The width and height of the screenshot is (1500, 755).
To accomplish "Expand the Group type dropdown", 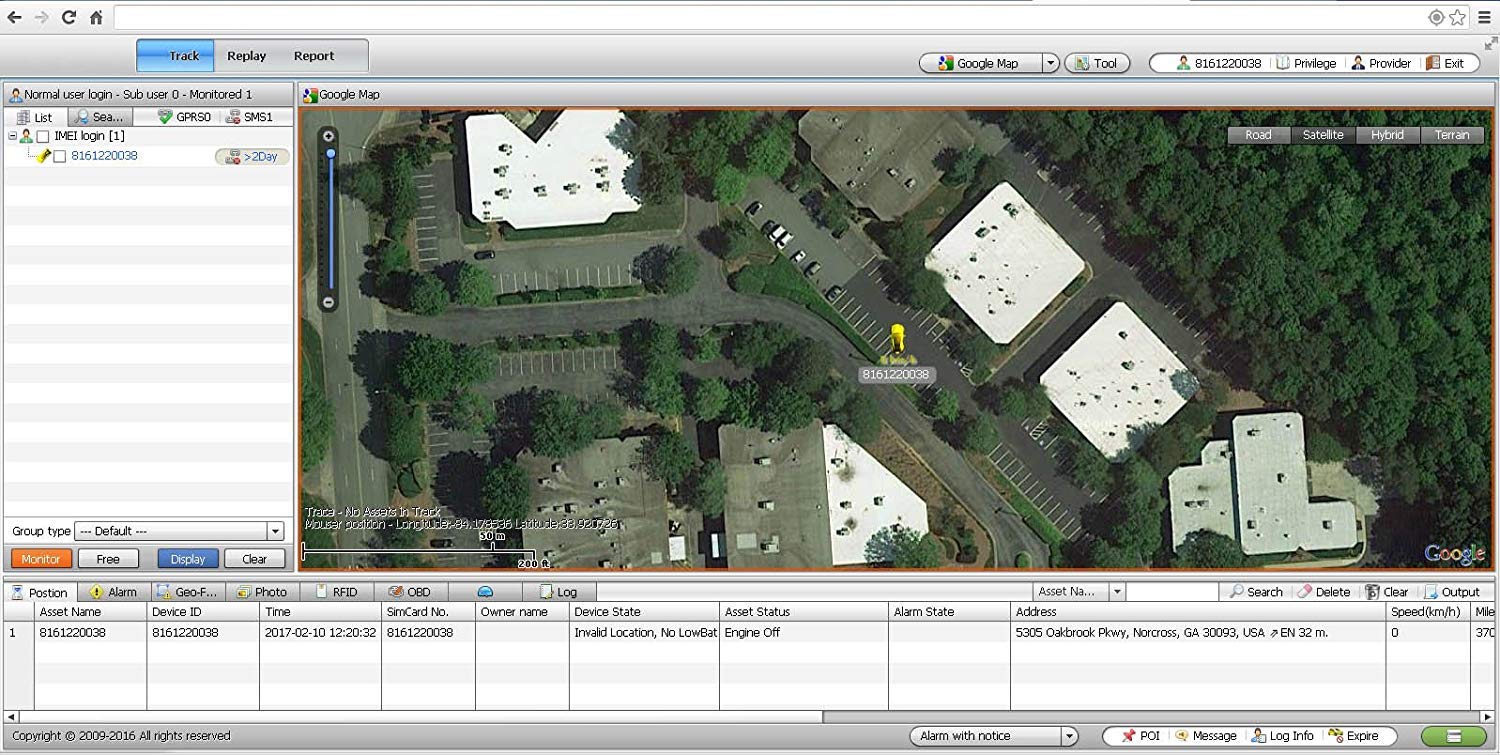I will click(275, 531).
